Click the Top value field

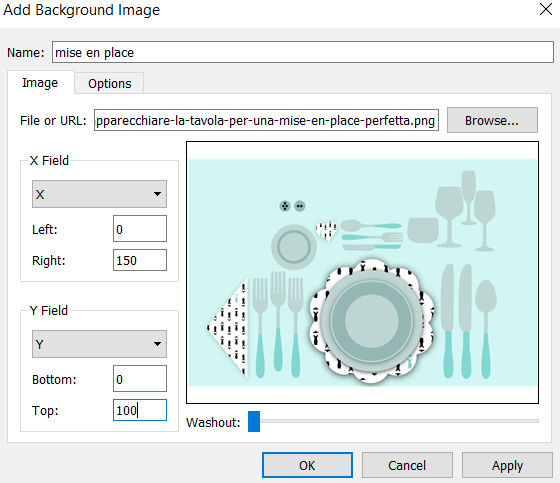[140, 410]
